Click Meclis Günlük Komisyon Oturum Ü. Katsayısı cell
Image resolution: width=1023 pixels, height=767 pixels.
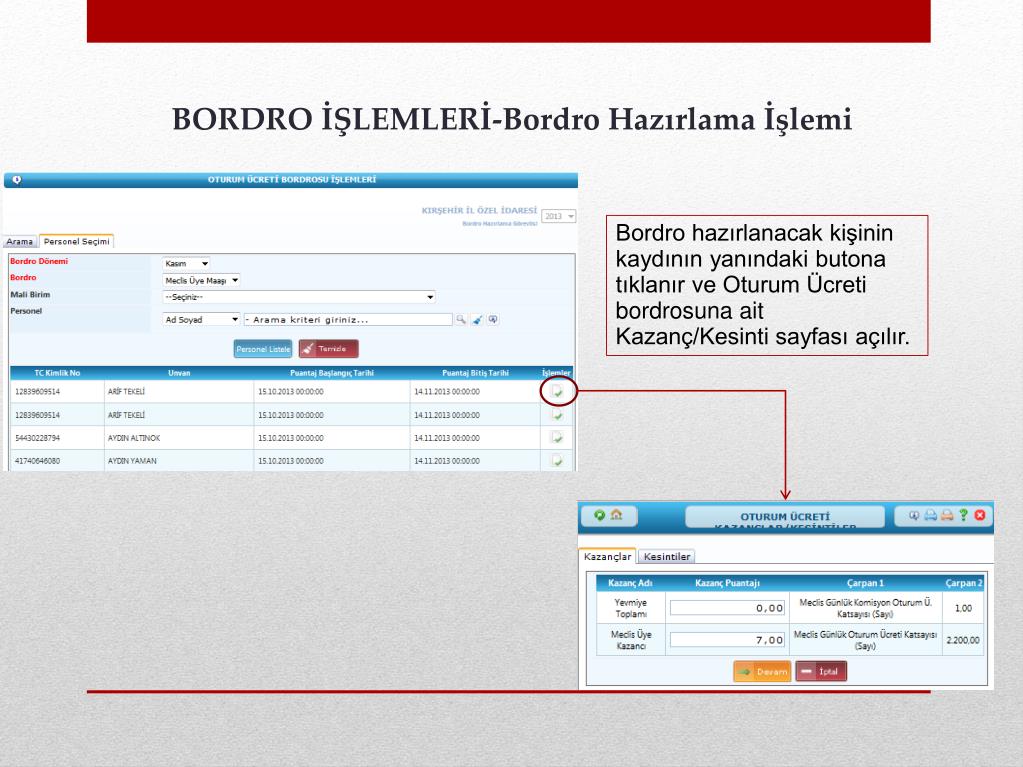click(x=865, y=608)
